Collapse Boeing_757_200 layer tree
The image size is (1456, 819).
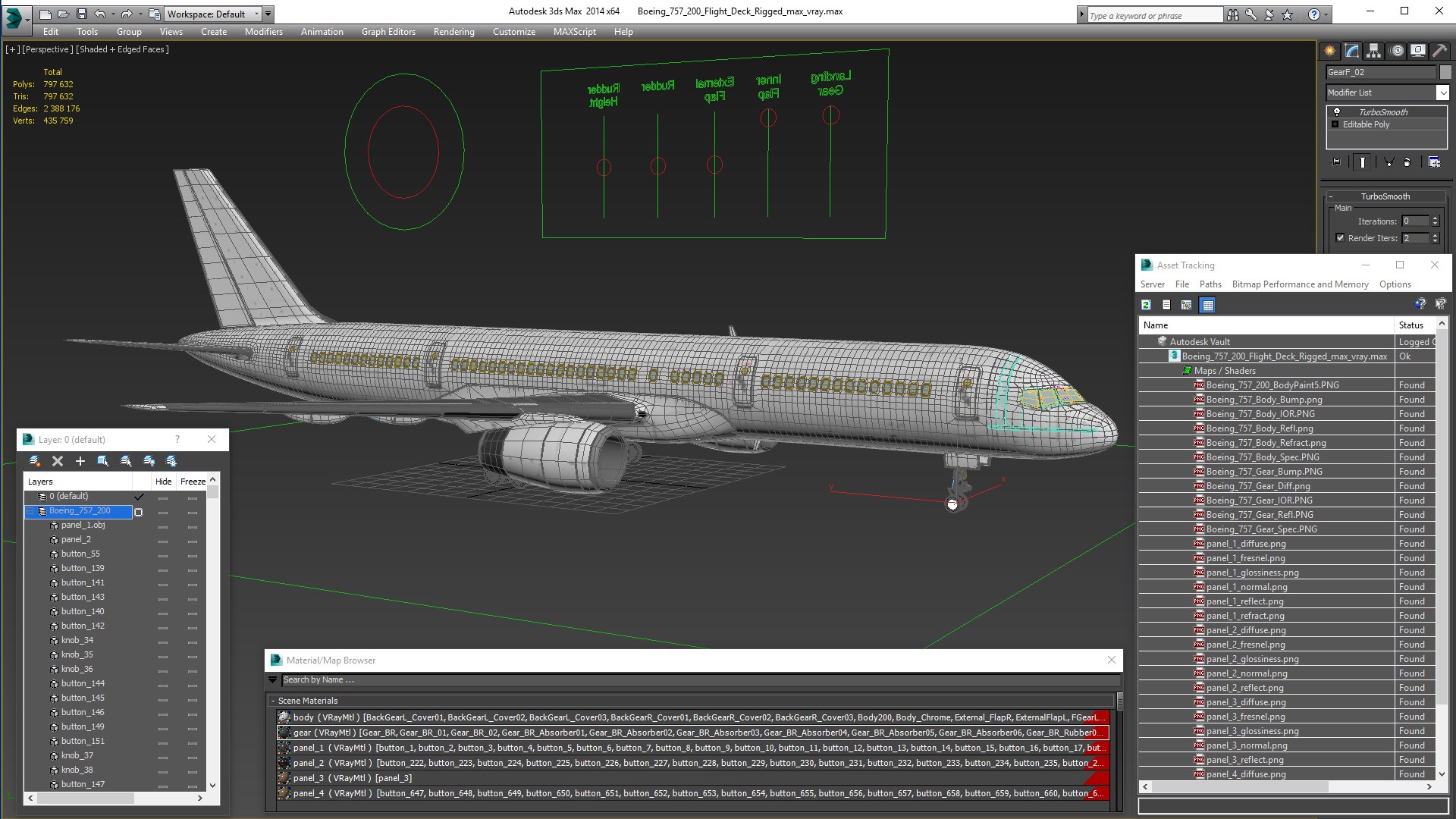30,511
